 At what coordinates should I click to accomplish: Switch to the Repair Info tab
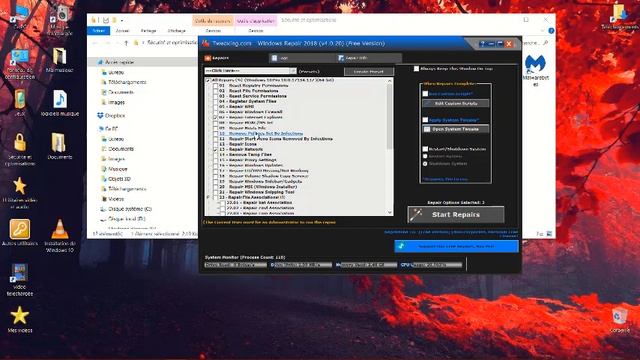click(x=369, y=58)
